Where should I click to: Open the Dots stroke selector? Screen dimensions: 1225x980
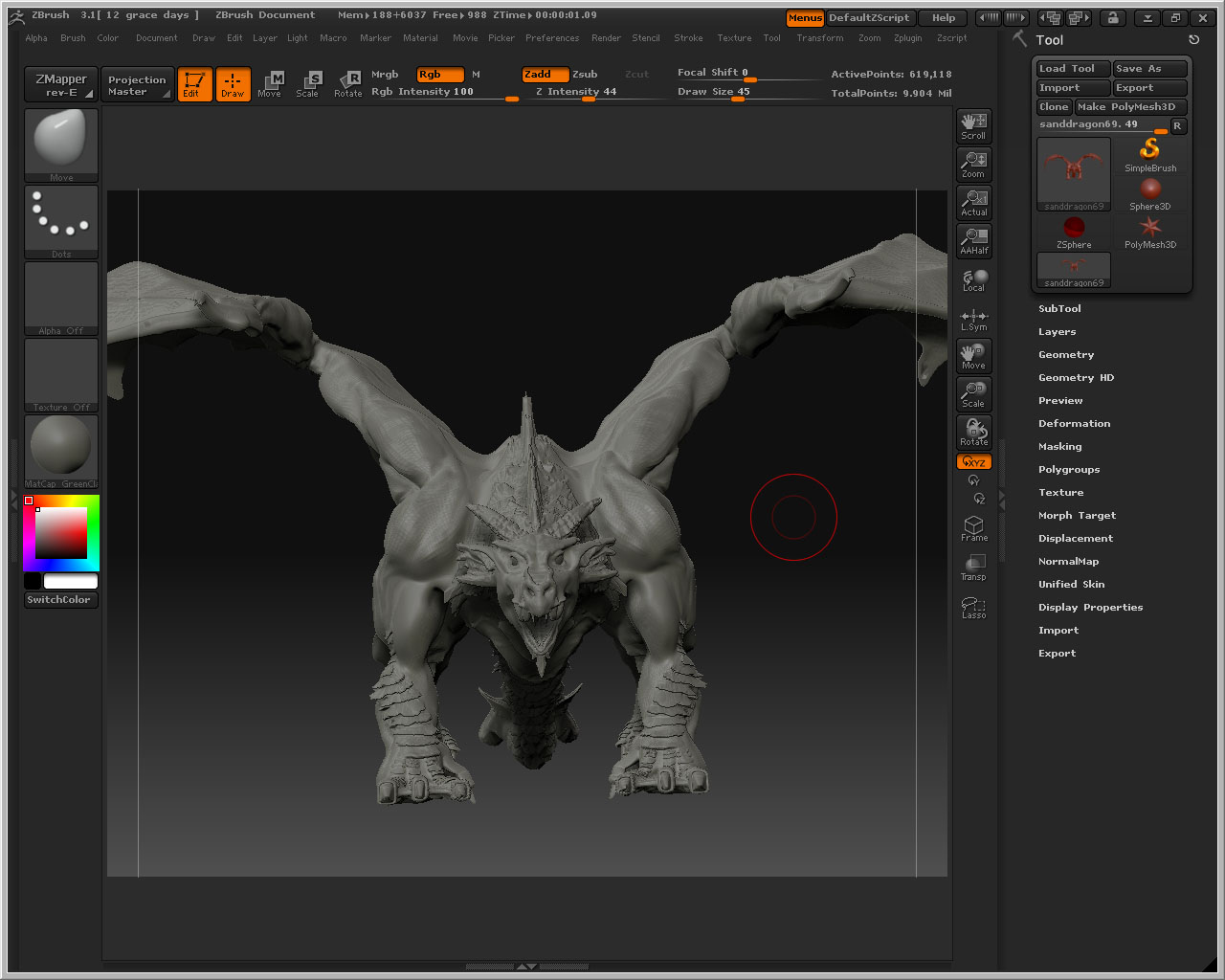pyautogui.click(x=61, y=221)
